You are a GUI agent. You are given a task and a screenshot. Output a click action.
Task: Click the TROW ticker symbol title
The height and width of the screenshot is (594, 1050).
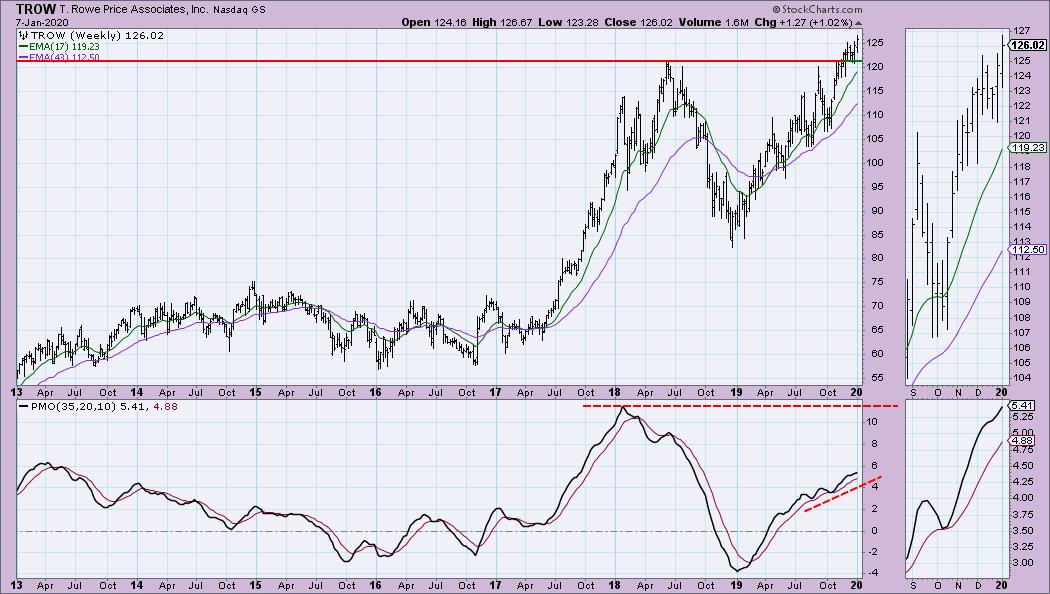(34, 9)
